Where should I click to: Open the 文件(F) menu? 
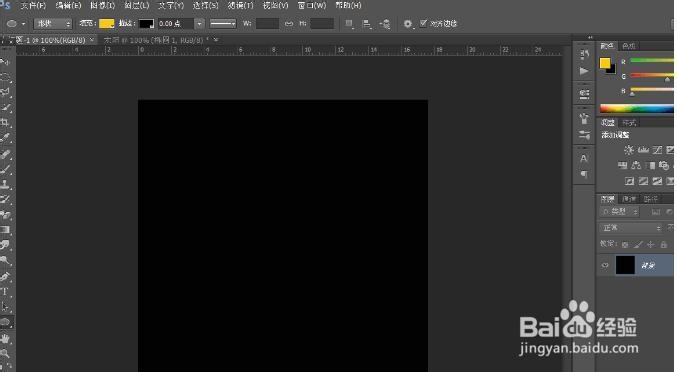pyautogui.click(x=33, y=6)
